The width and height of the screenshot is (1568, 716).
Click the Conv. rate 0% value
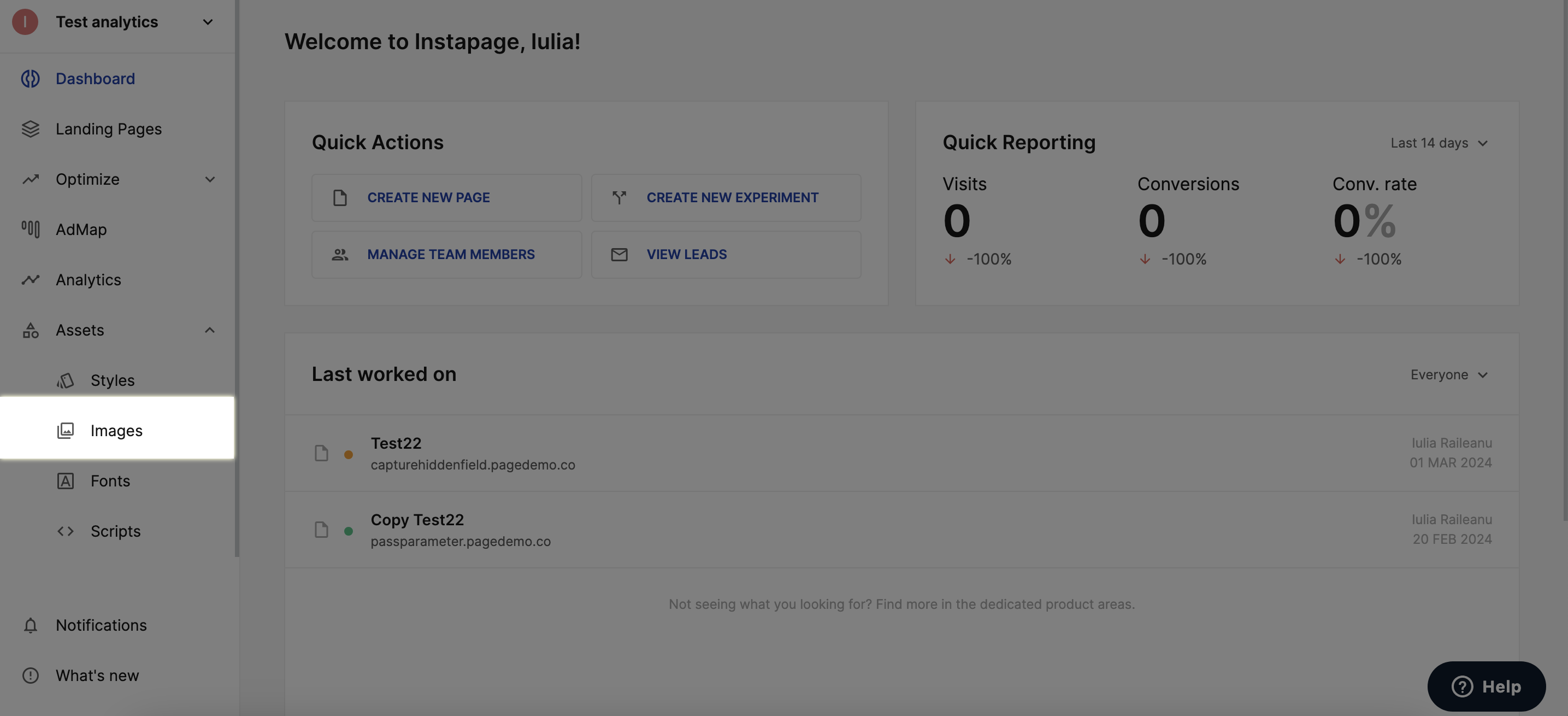coord(1364,220)
